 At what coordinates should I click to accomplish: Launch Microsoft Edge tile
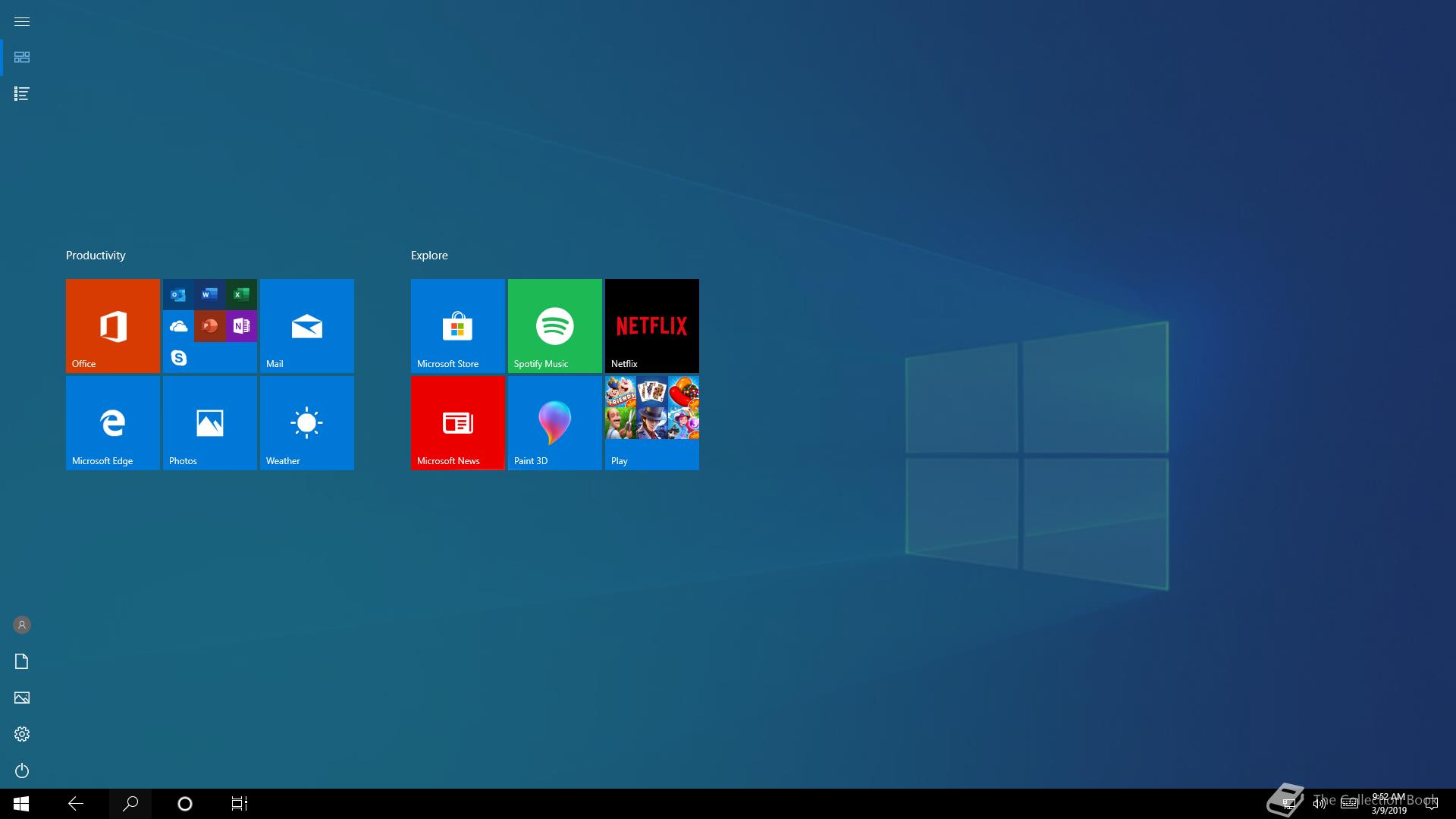[113, 423]
